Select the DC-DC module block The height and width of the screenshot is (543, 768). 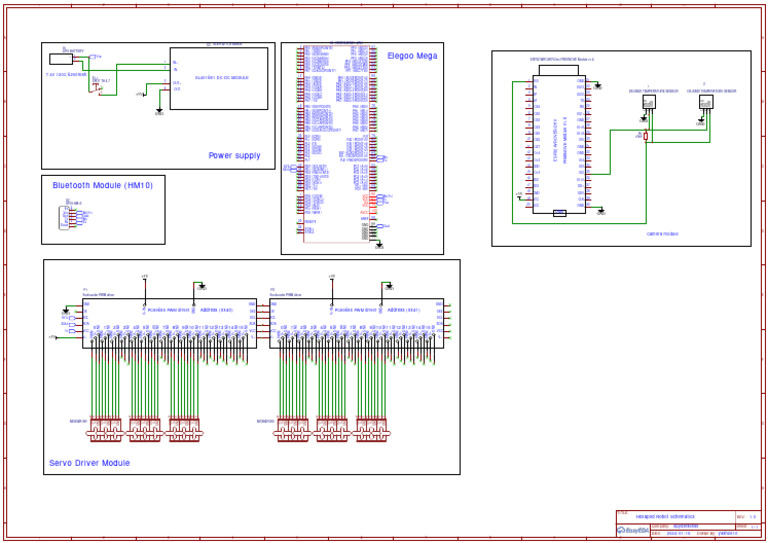click(219, 77)
